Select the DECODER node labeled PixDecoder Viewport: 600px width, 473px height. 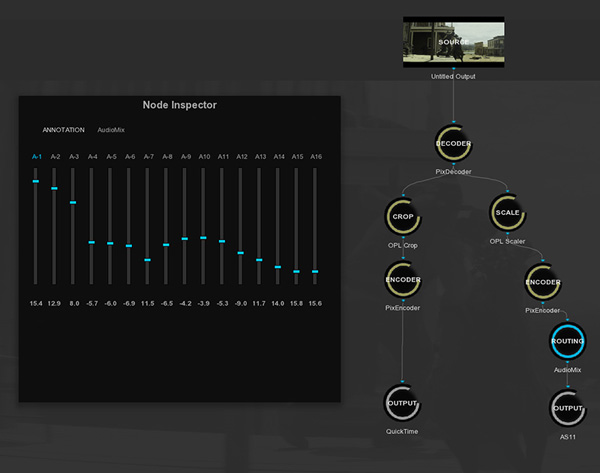[453, 143]
